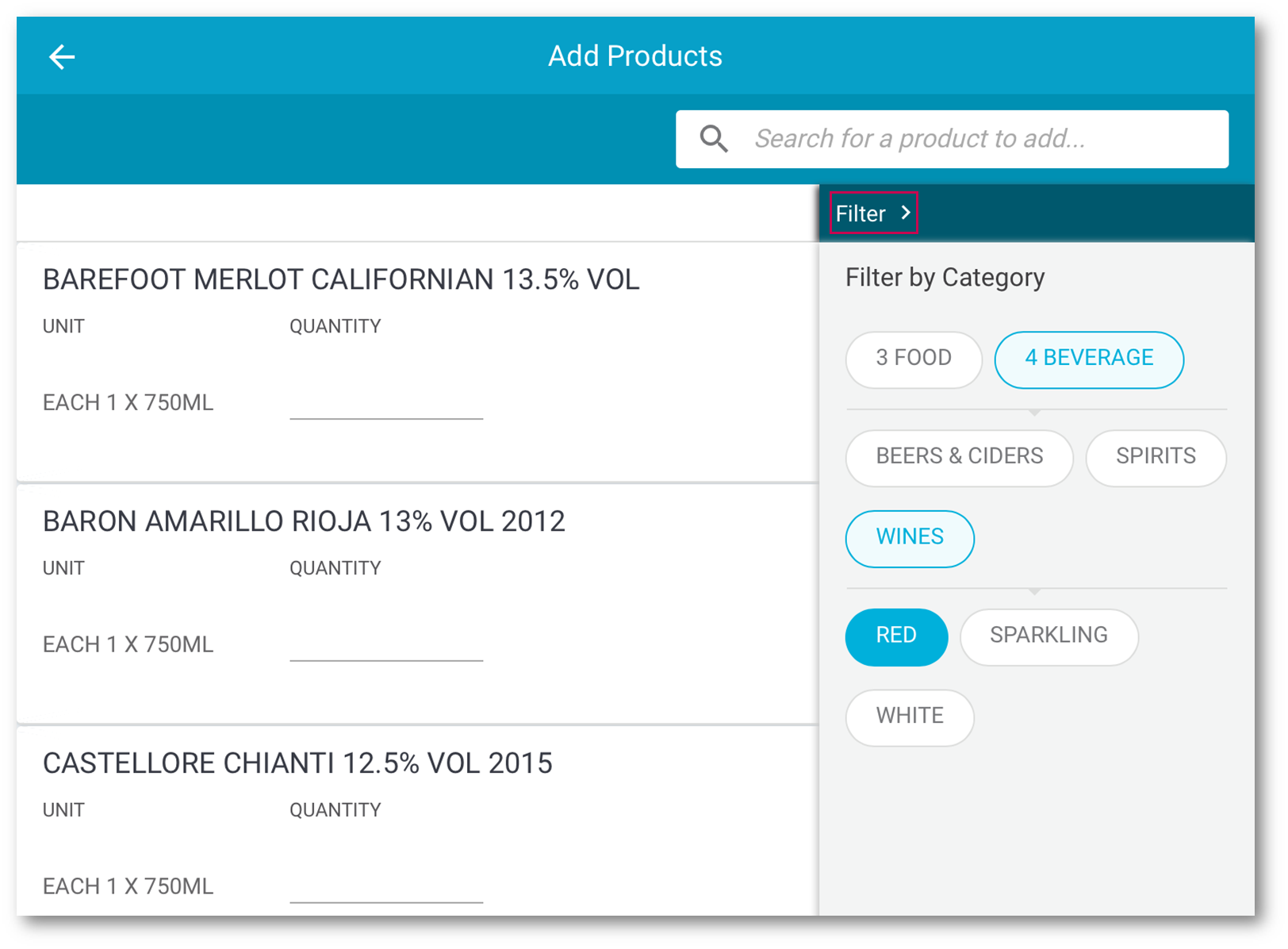Click the back arrow icon
This screenshot has width=1288, height=949.
coord(62,57)
